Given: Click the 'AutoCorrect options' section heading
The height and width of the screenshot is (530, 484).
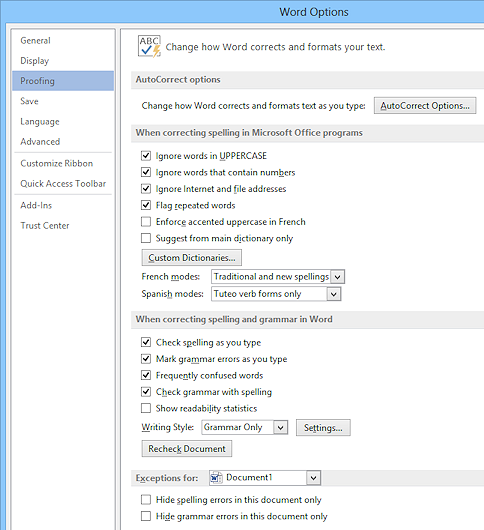Looking at the screenshot, I should point(178,80).
